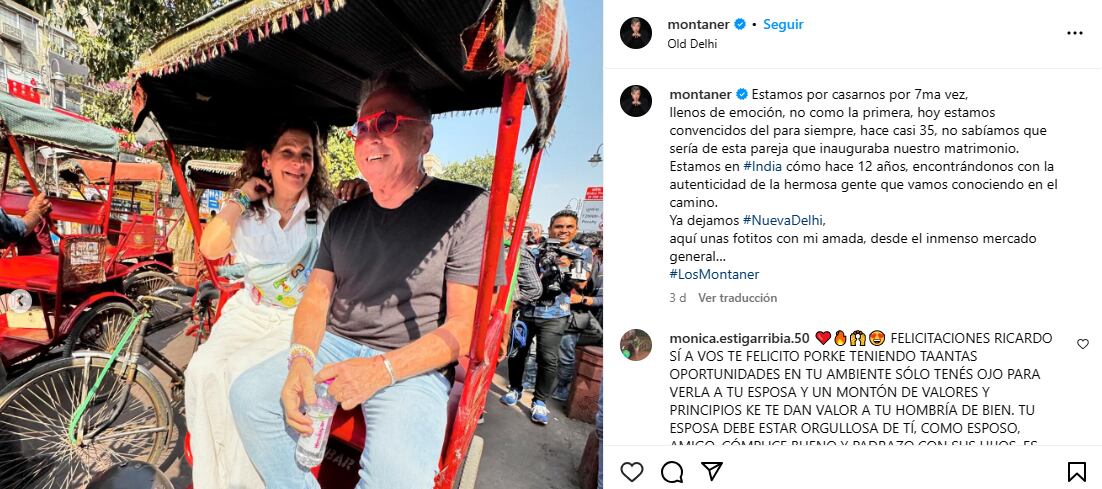
Task: Open comments with the speech bubble icon
Action: pyautogui.click(x=672, y=471)
